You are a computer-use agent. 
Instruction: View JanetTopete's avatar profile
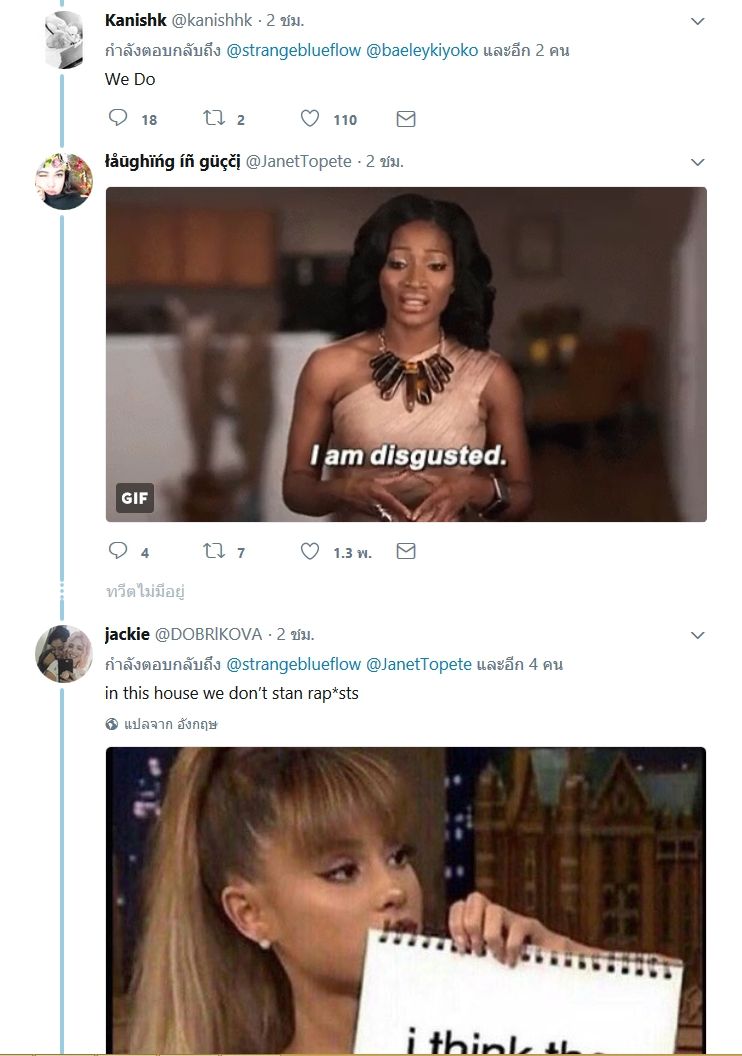pyautogui.click(x=65, y=181)
